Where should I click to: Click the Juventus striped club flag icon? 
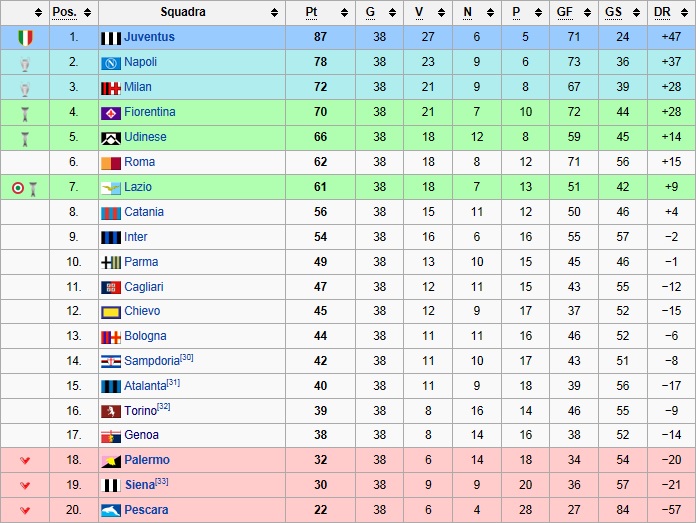(111, 38)
